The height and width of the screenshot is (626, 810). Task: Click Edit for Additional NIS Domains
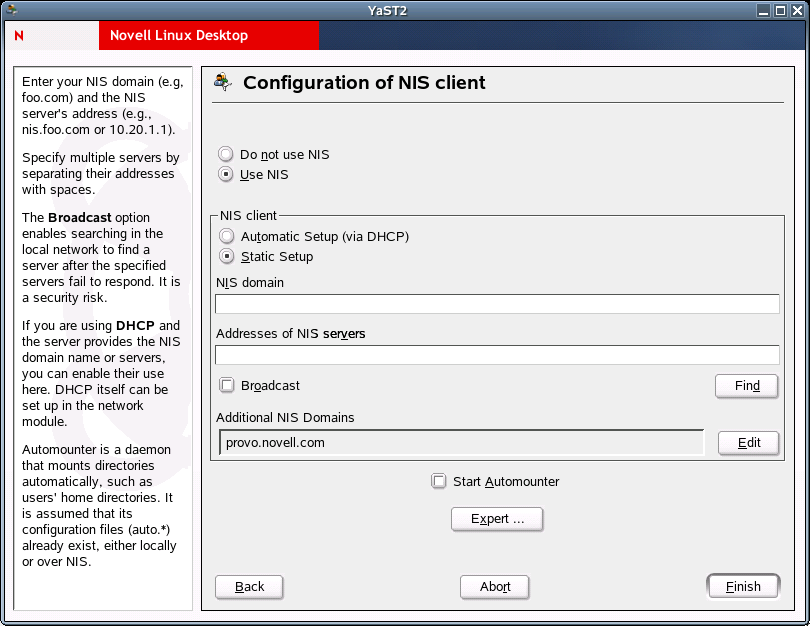[749, 443]
